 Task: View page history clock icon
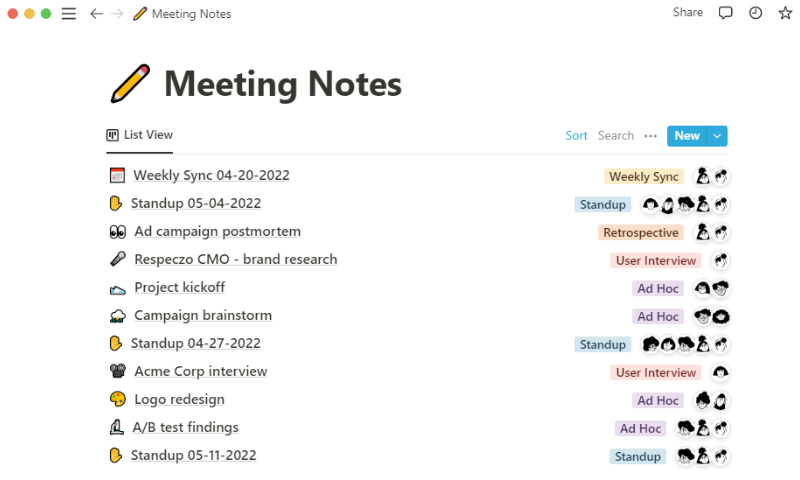pyautogui.click(x=755, y=13)
